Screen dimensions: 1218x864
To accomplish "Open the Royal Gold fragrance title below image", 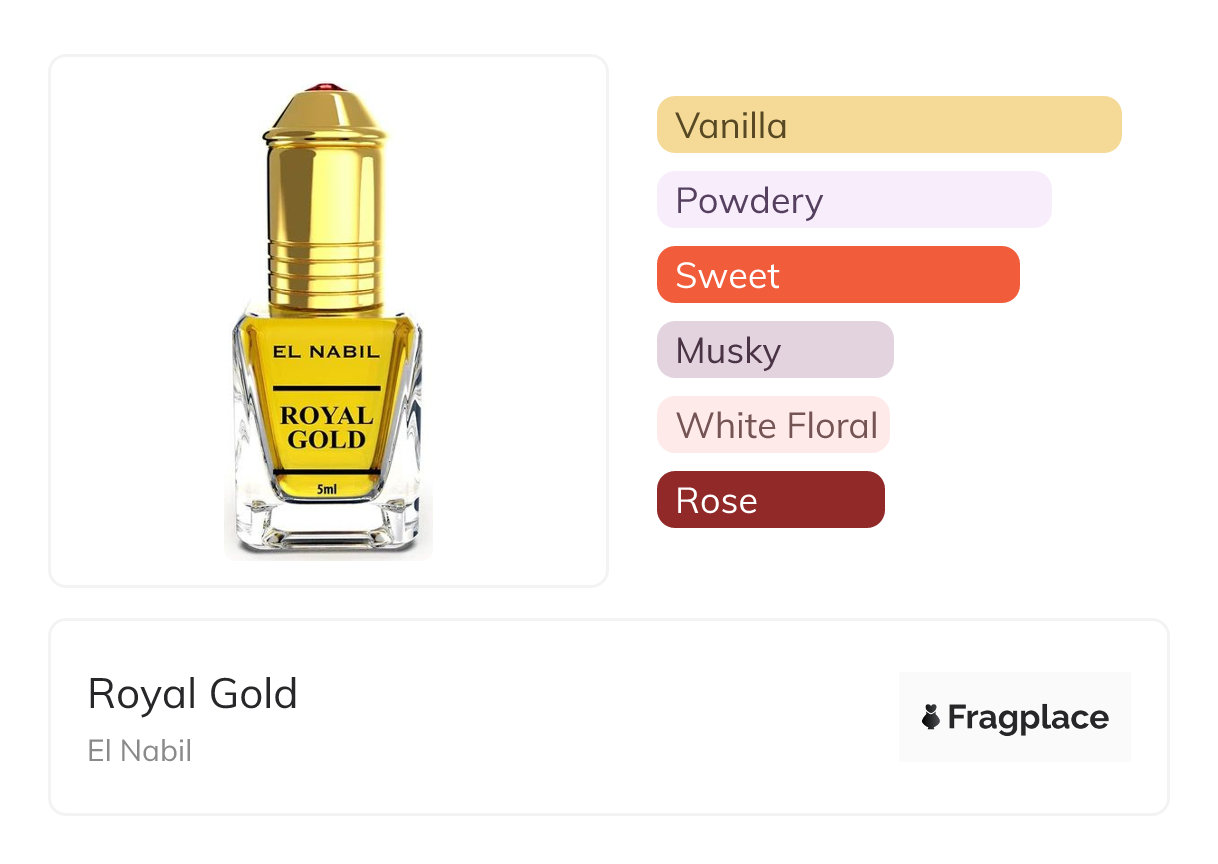I will (193, 694).
